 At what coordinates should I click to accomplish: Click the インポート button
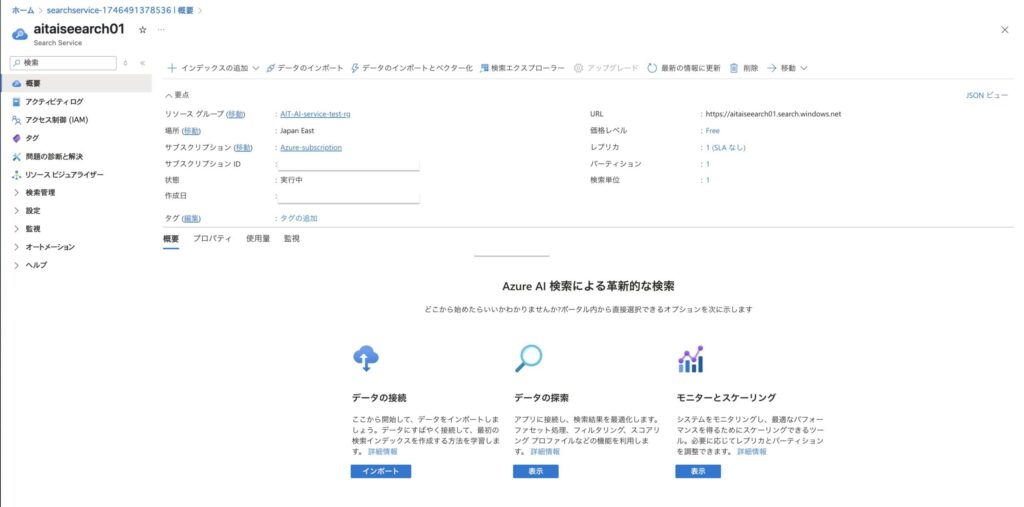pos(381,472)
